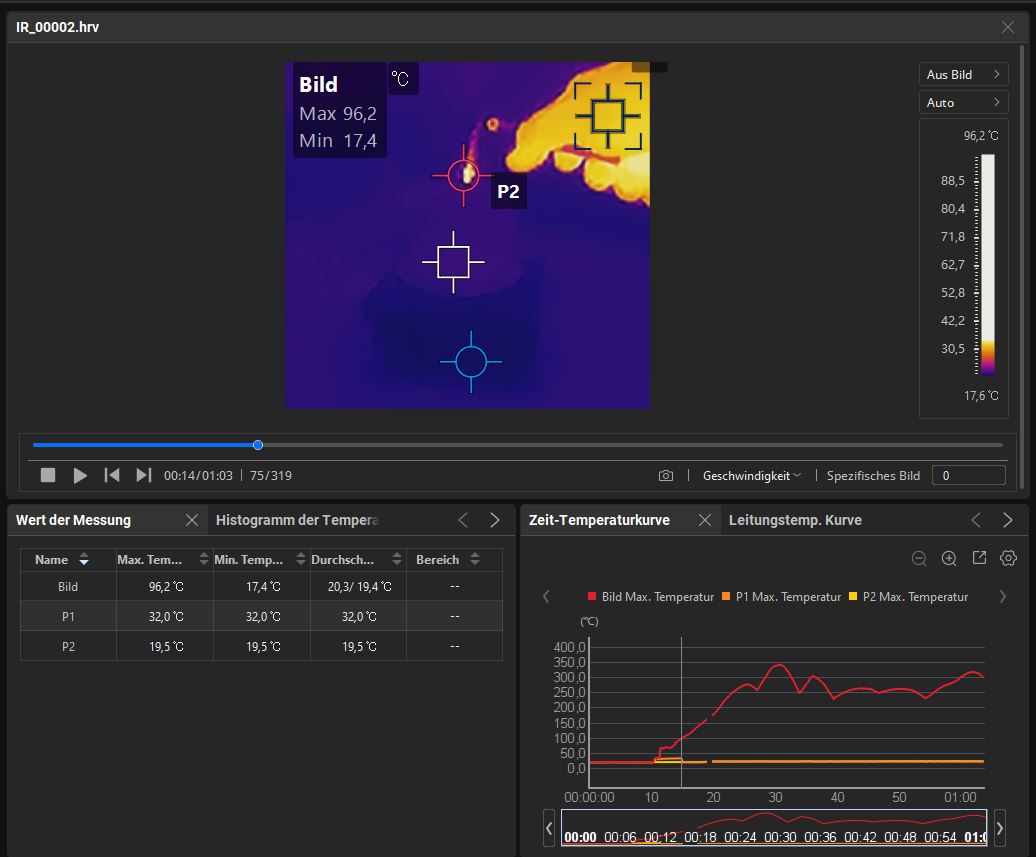
Task: Click the stop playback square button
Action: coord(48,476)
